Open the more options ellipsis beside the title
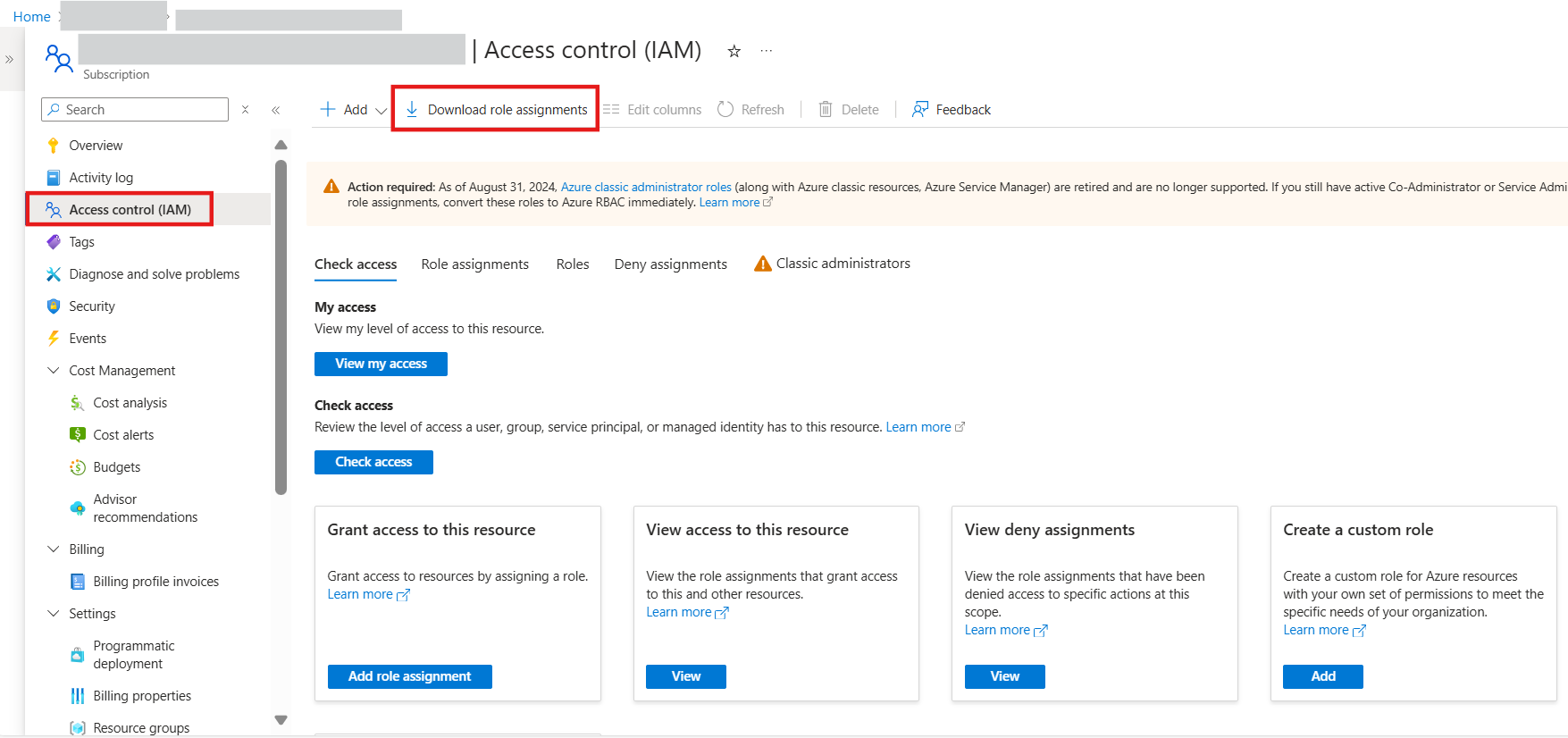This screenshot has width=1568, height=738. pyautogui.click(x=767, y=51)
